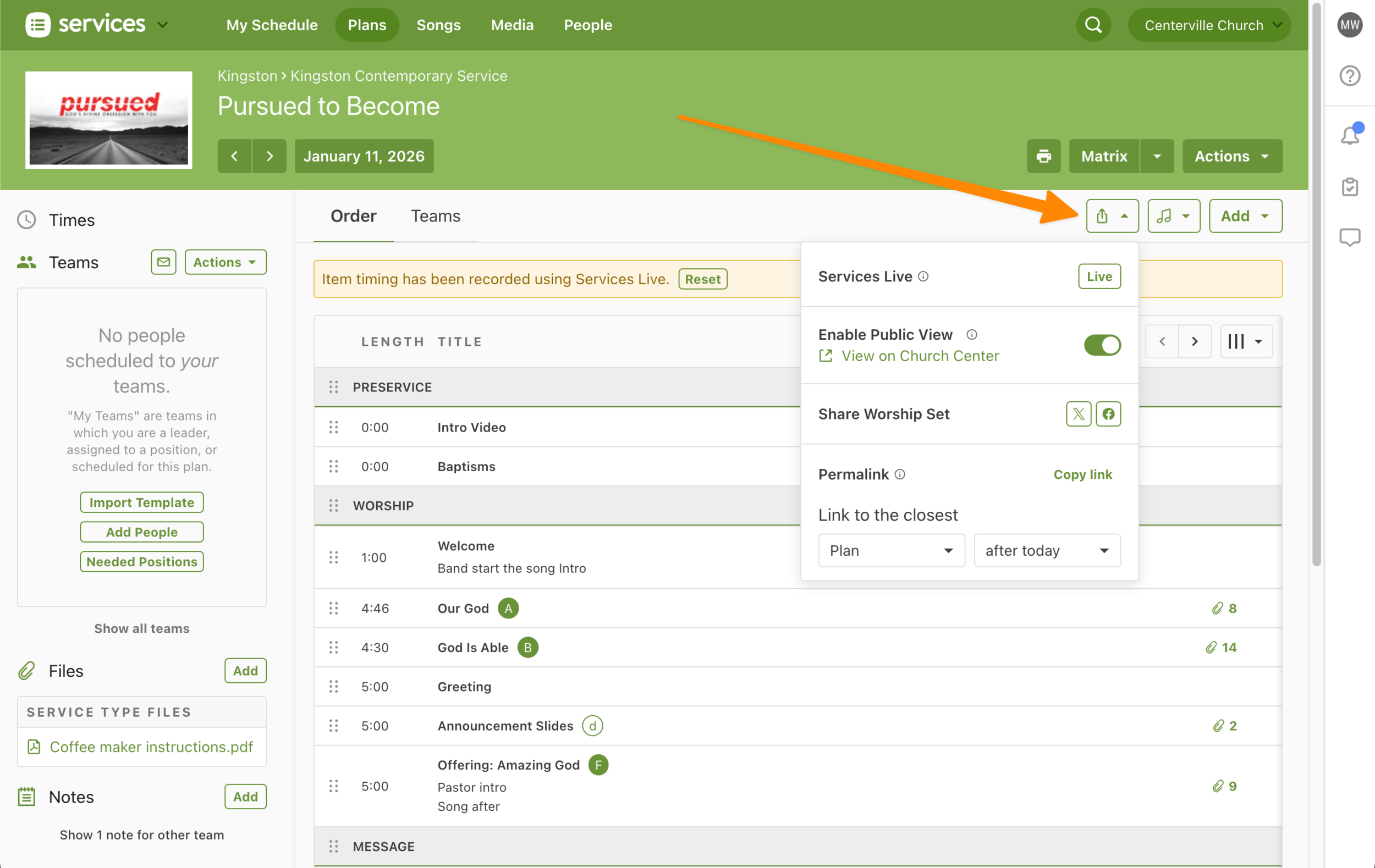Click Needed Positions button
Screen dimensions: 1375x868
pos(141,562)
